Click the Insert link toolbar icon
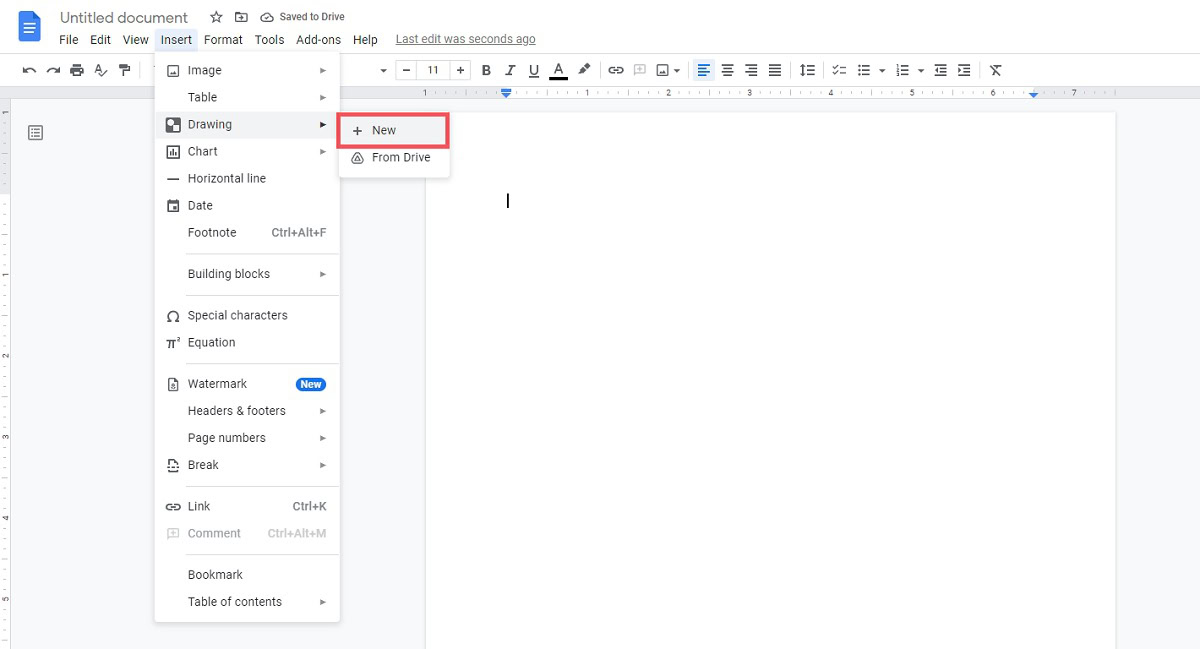The width and height of the screenshot is (1200, 649). click(x=616, y=70)
